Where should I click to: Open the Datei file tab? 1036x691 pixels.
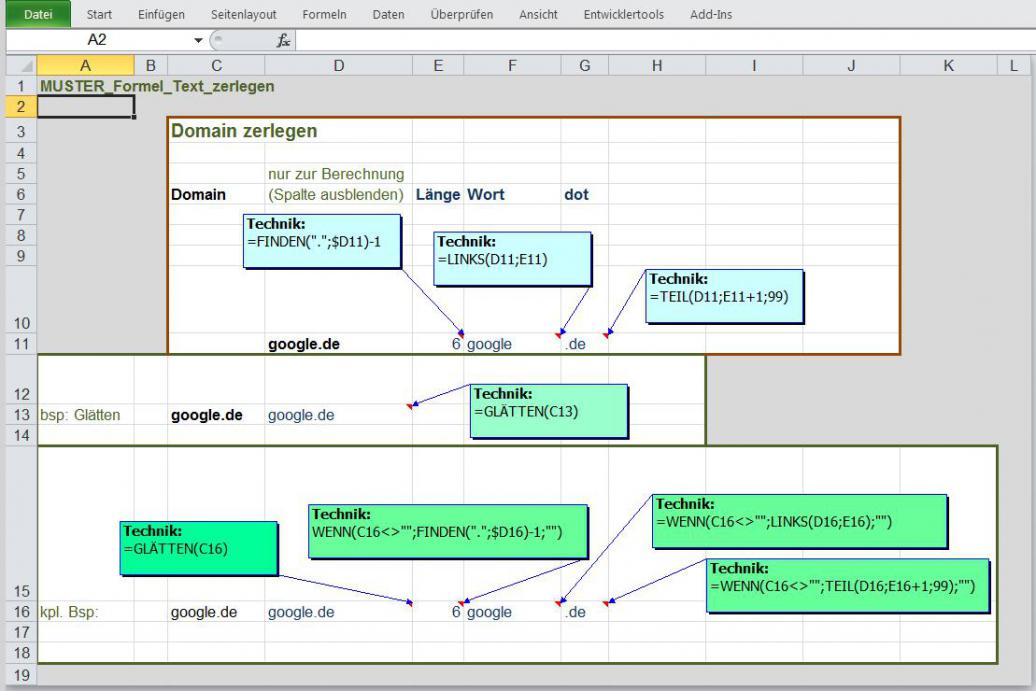38,14
